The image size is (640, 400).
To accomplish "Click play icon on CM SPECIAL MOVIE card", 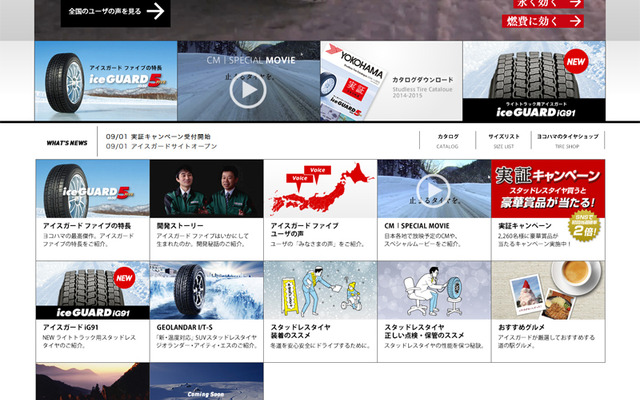I will (433, 191).
